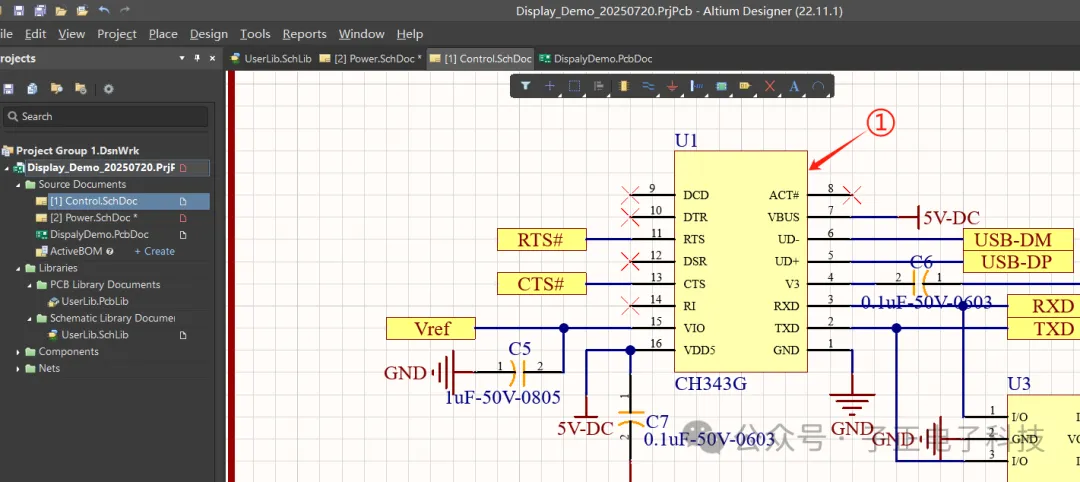This screenshot has width=1080, height=482.
Task: Switch to [2] Power.SchDoc tab
Action: [371, 59]
